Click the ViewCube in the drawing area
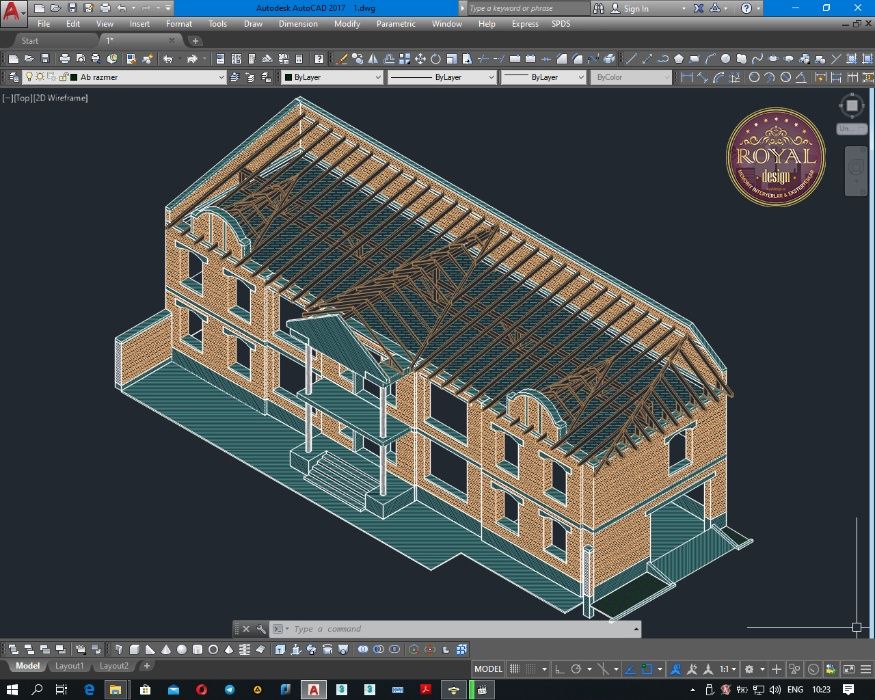This screenshot has height=700, width=875. pos(851,105)
